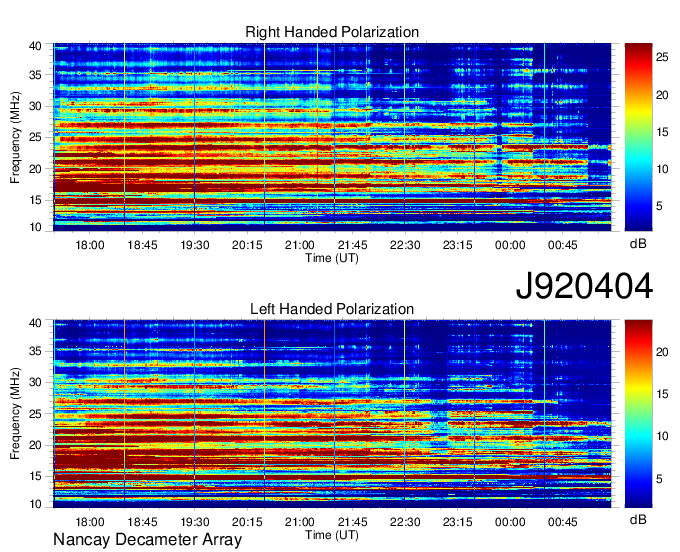Viewport: 680px width, 552px height.
Task: Click the 00:45 time tick of Right Handed plot
Action: click(562, 245)
